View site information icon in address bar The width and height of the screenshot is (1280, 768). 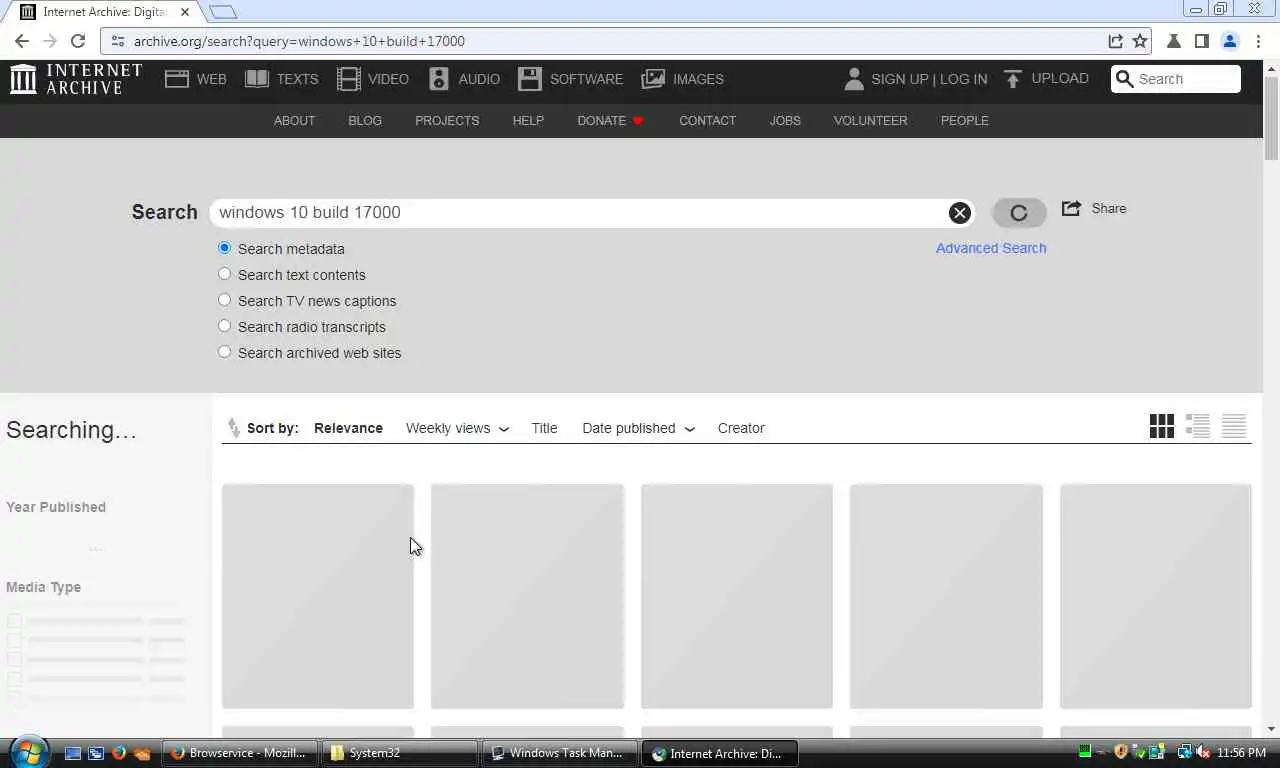[117, 41]
